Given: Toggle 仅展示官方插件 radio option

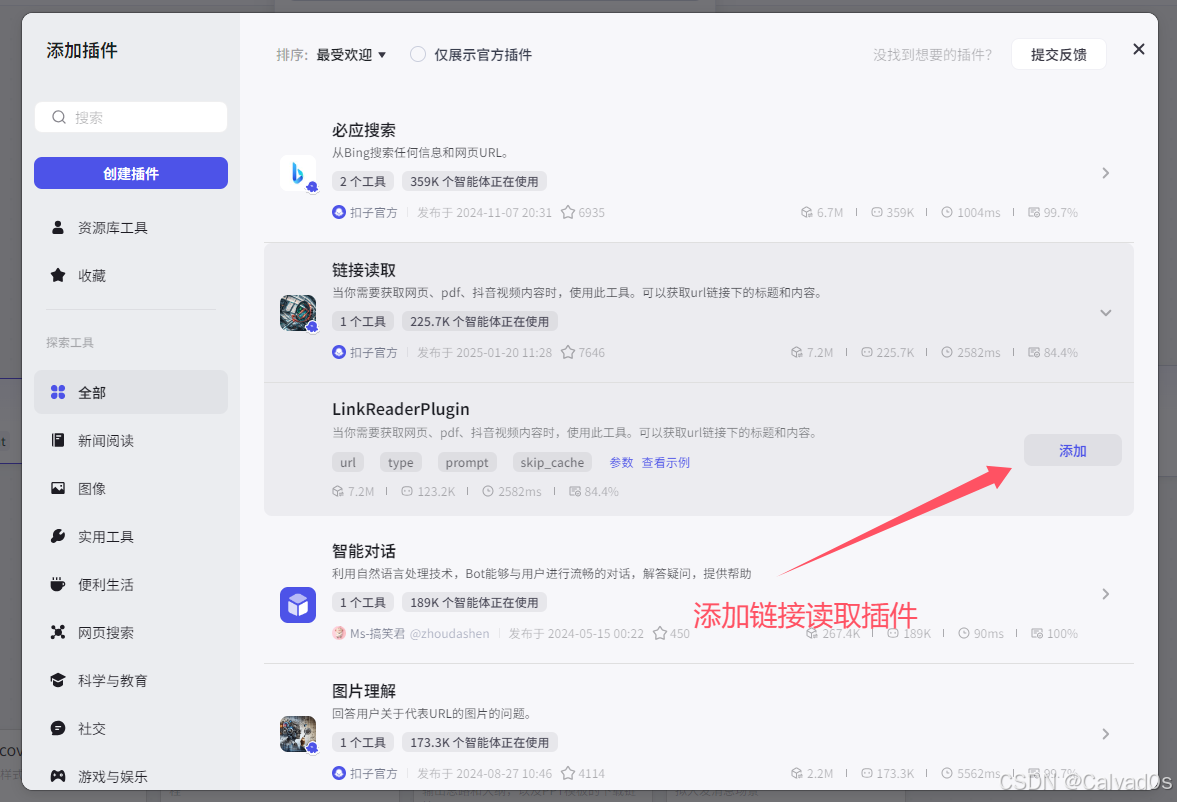Looking at the screenshot, I should click(x=418, y=54).
